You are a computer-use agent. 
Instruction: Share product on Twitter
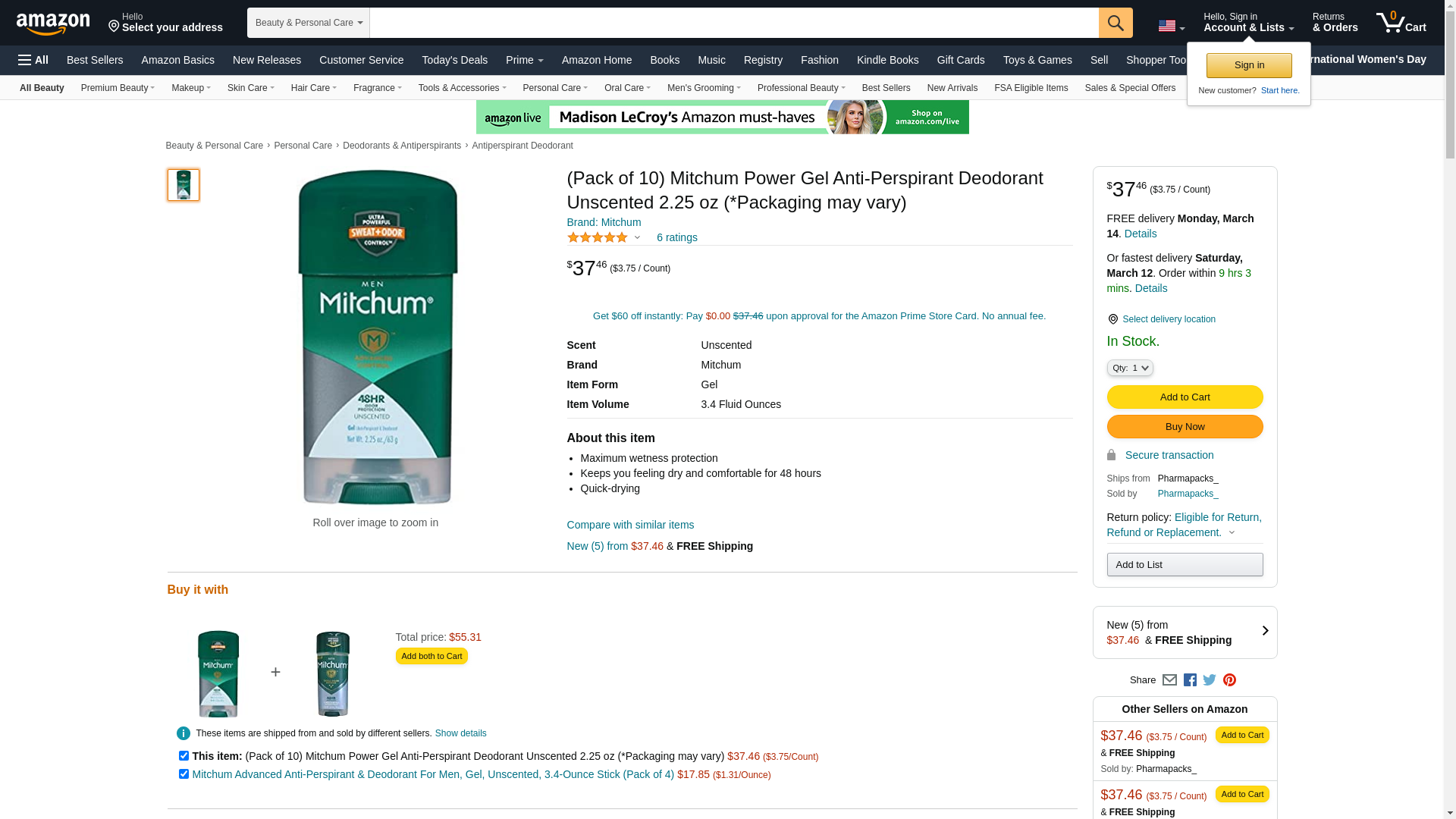(x=1210, y=680)
